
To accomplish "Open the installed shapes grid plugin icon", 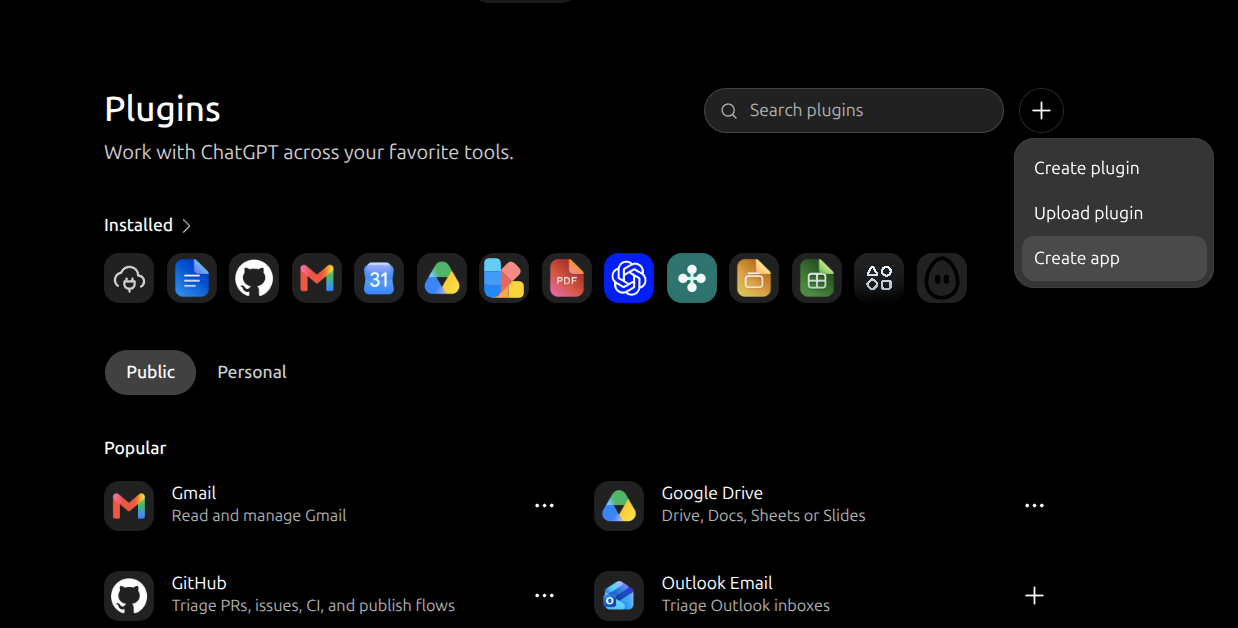I will [x=879, y=278].
